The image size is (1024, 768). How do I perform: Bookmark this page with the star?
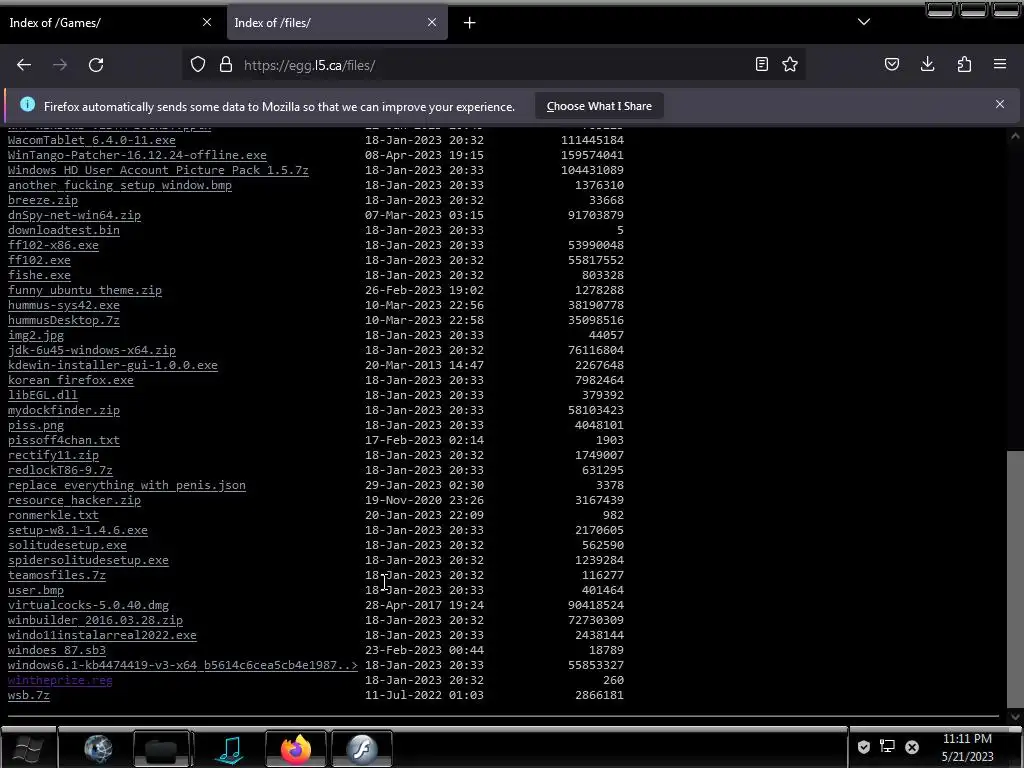point(790,64)
